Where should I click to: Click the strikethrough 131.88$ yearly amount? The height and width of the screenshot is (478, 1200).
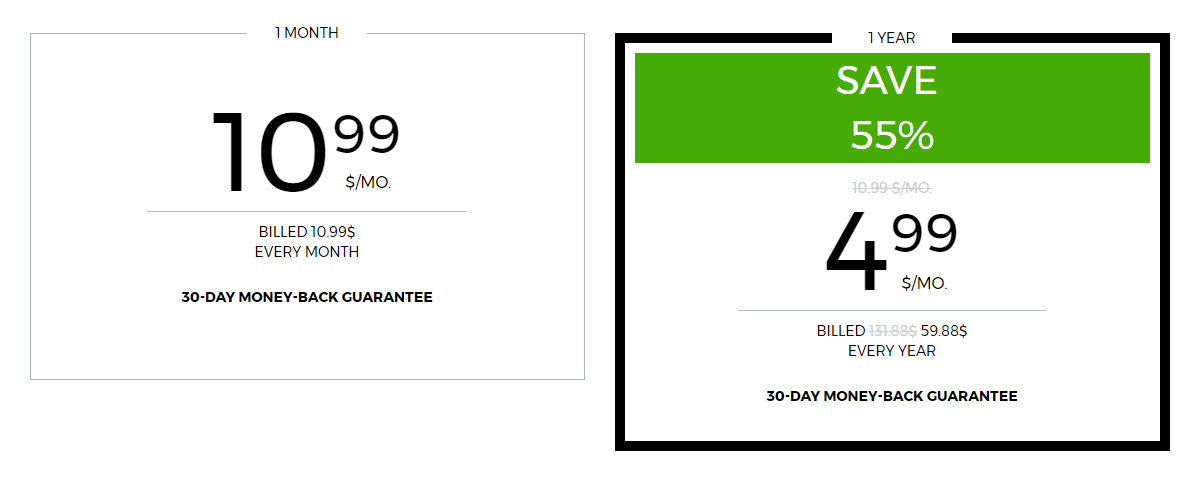893,330
